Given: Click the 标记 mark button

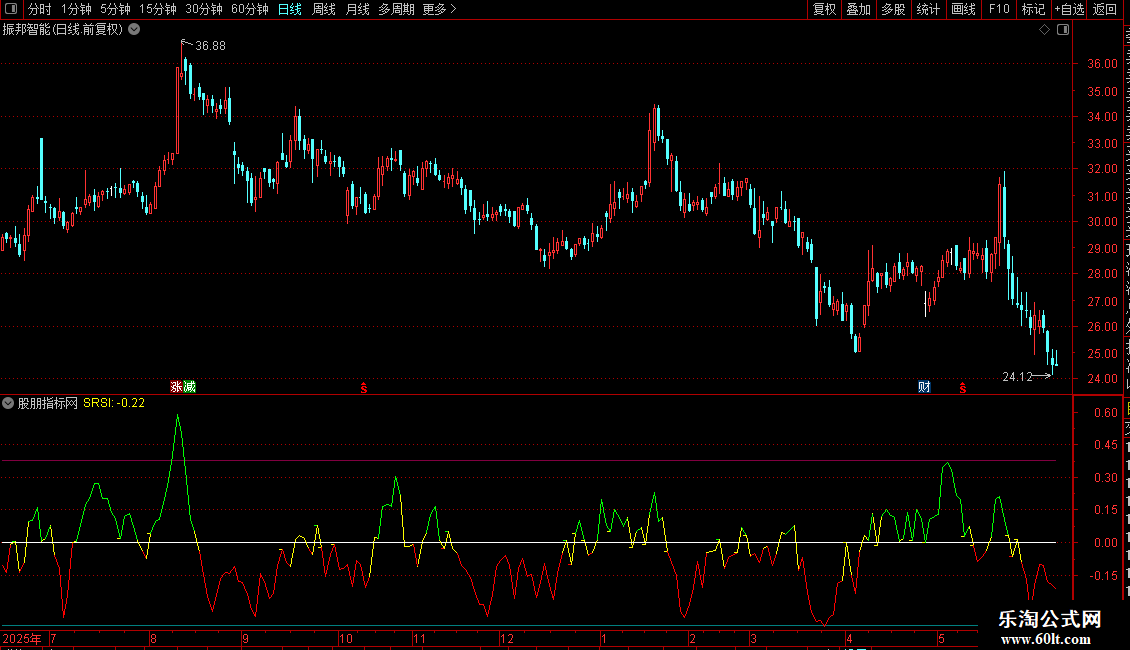Looking at the screenshot, I should [x=1033, y=9].
